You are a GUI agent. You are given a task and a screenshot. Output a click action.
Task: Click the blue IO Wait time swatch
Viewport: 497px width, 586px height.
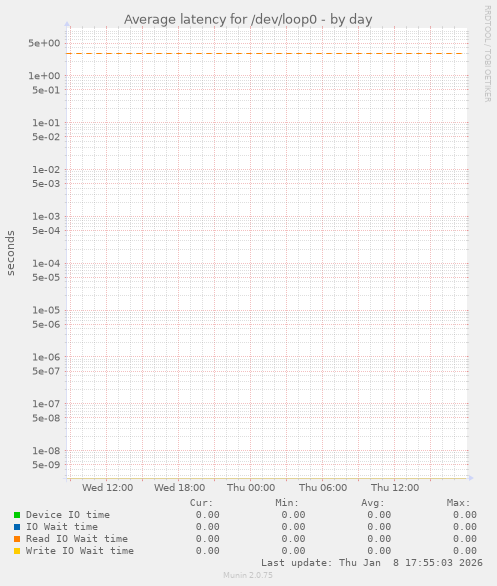17,527
